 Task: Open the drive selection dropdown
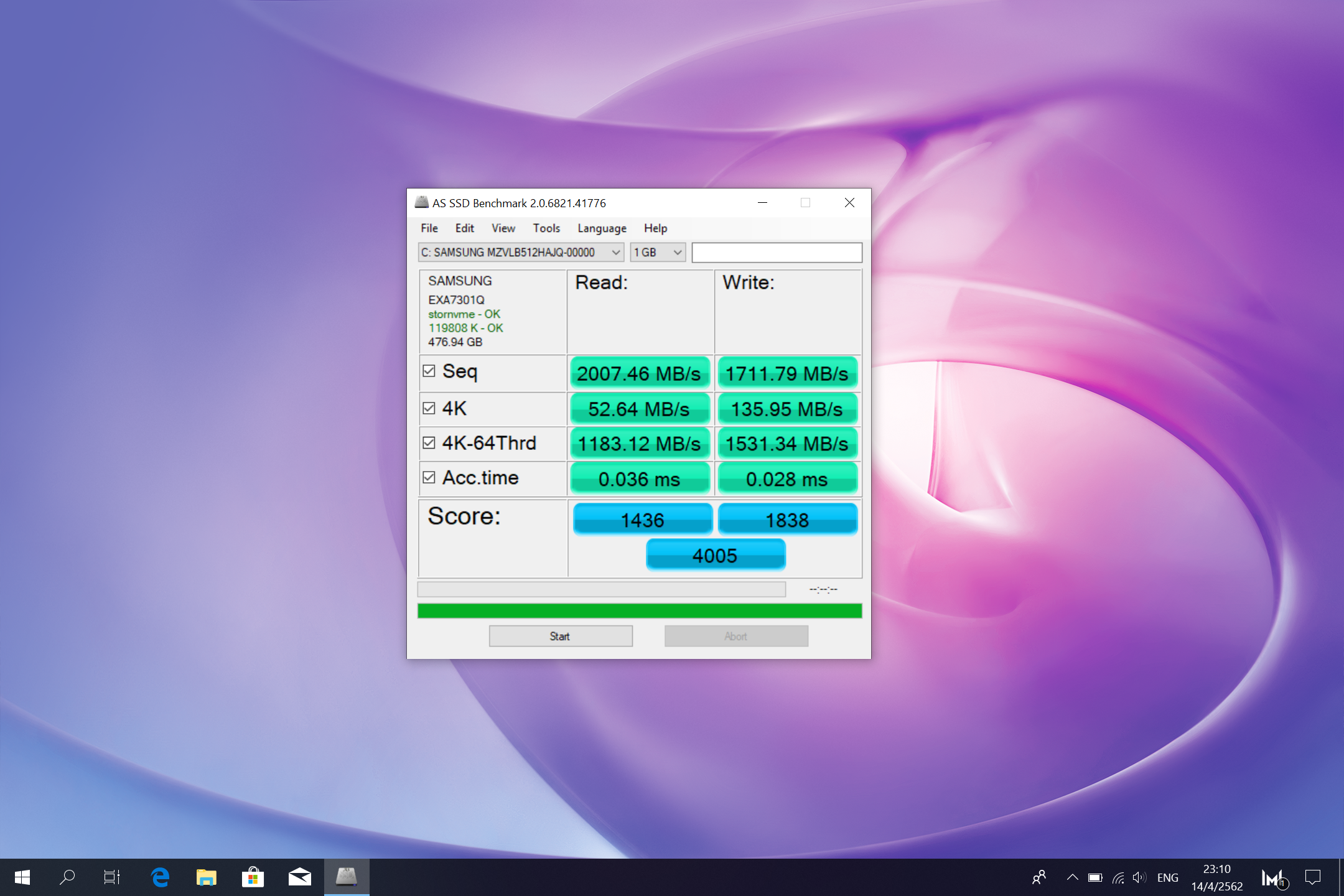[x=521, y=252]
